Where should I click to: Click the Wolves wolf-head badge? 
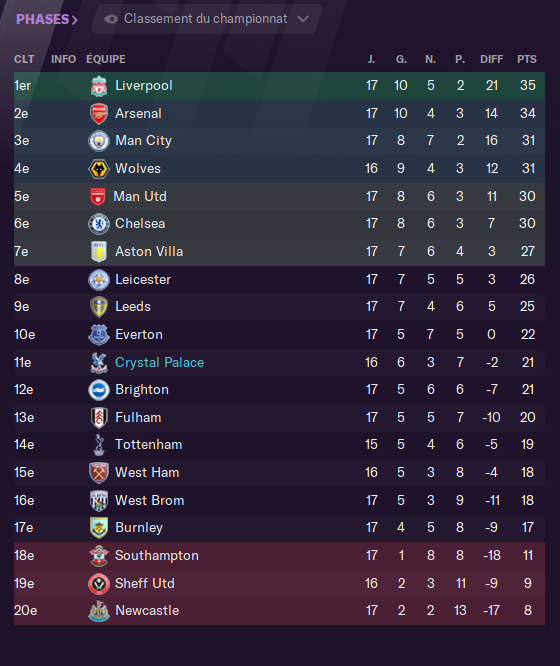(x=99, y=169)
